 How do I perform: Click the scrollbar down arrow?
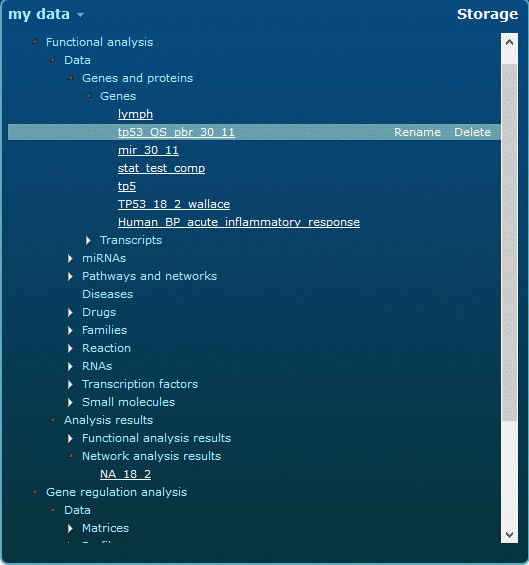point(510,535)
